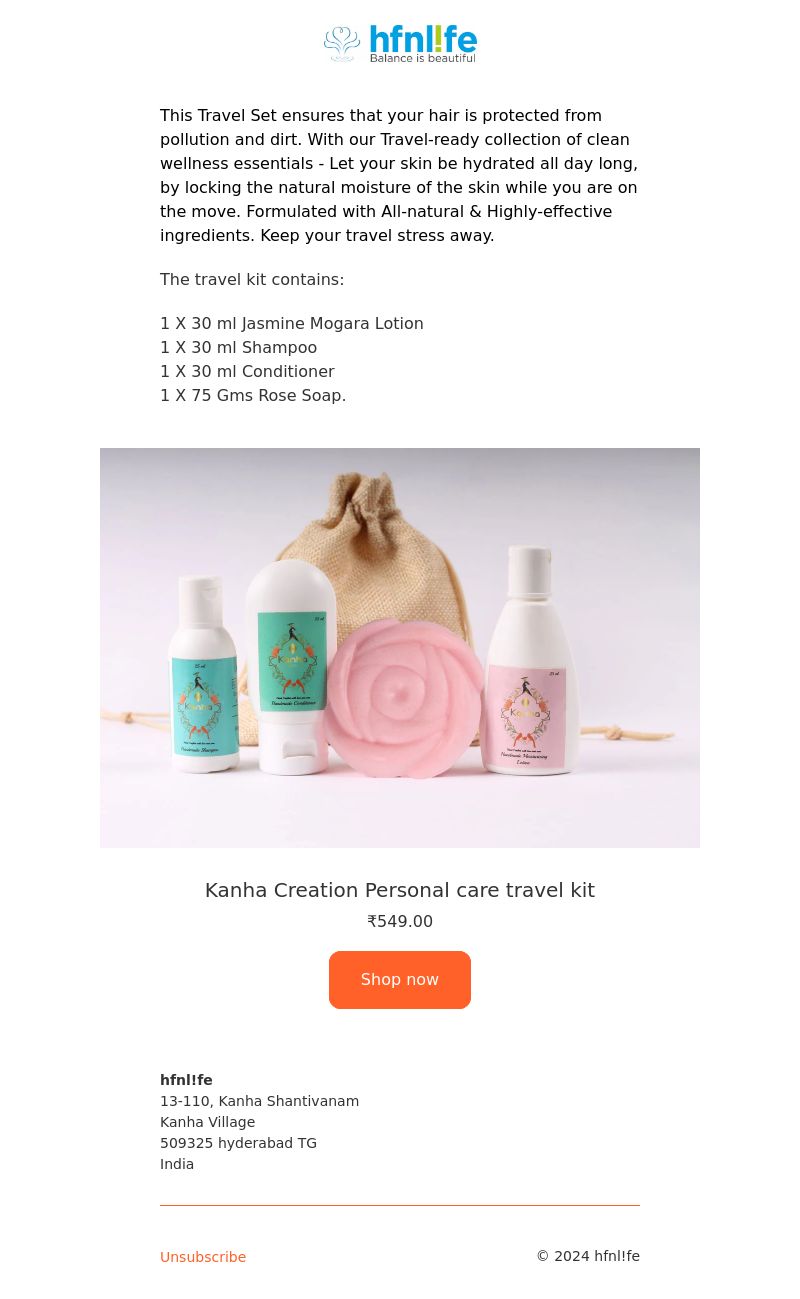Click the lotus flower logo icon

pos(342,44)
